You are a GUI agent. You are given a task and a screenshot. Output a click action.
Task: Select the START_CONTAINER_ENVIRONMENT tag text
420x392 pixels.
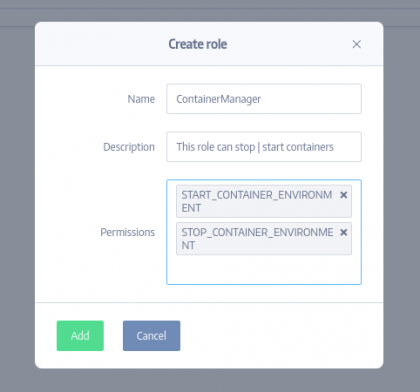click(x=257, y=201)
